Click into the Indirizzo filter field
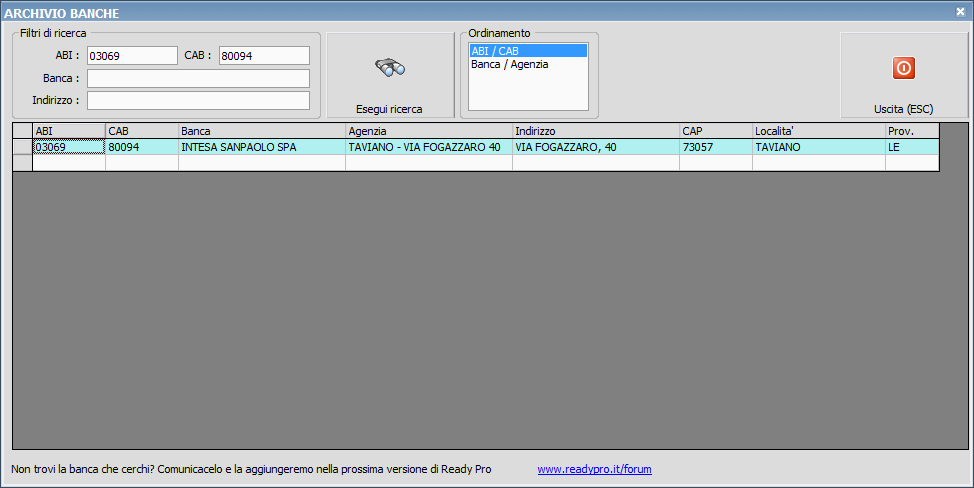This screenshot has width=974, height=488. point(198,101)
